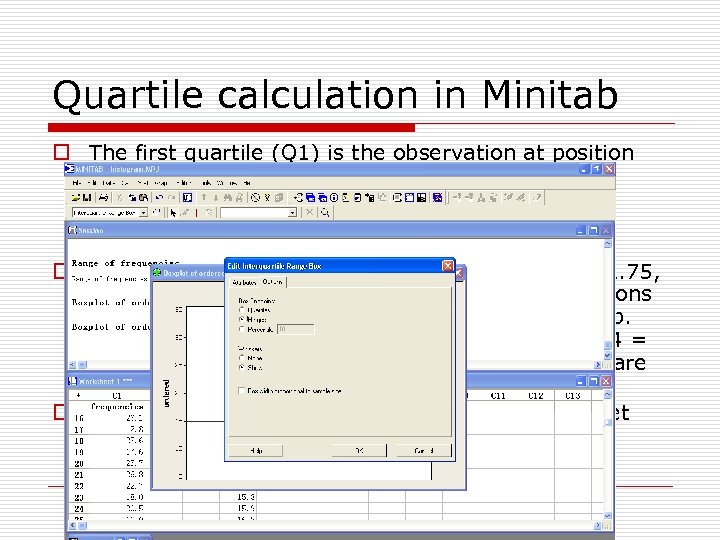This screenshot has height=540, width=720.
Task: Open the empty dropdown in graph toolbar
Action: (x=292, y=213)
